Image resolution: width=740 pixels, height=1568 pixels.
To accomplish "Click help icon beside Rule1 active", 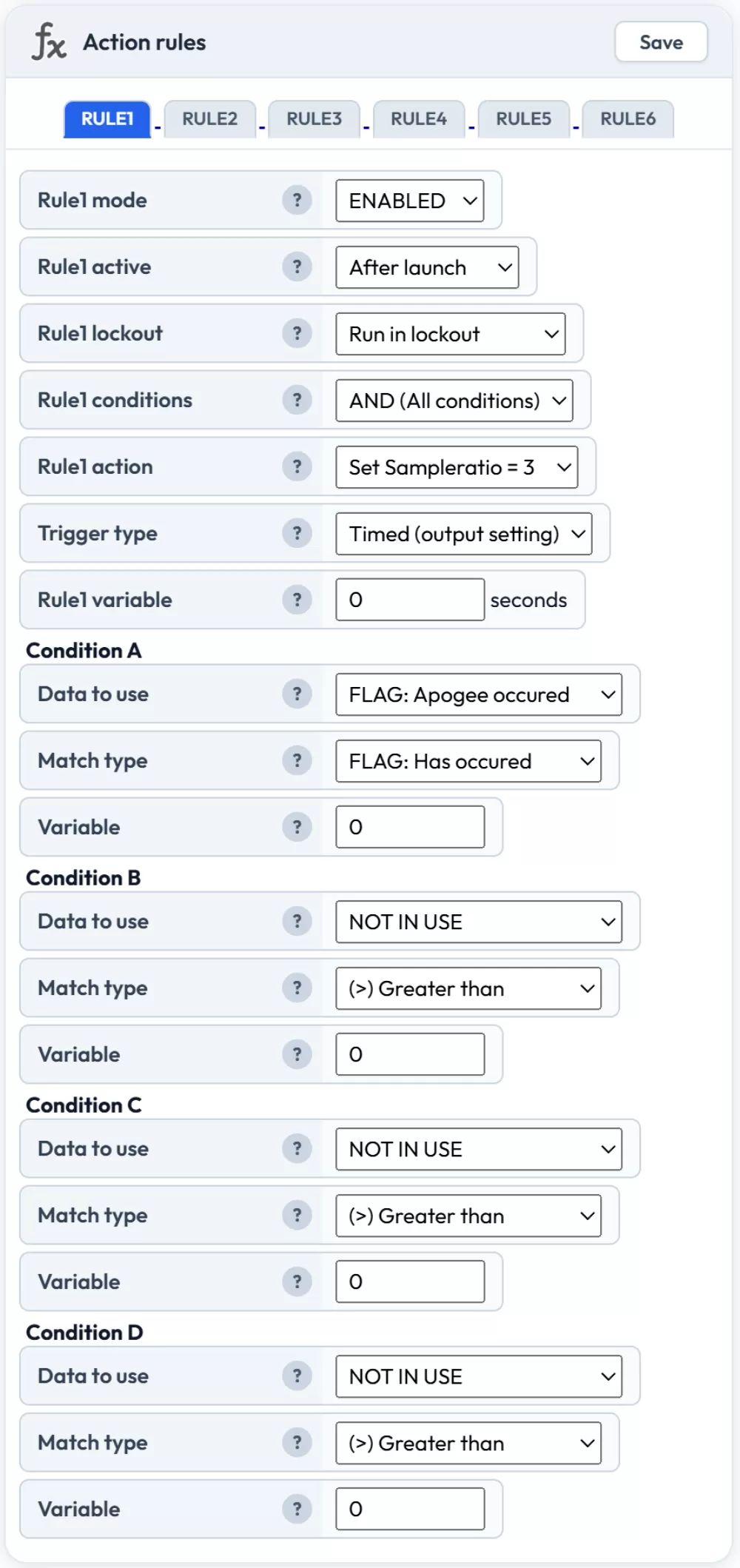I will [297, 267].
